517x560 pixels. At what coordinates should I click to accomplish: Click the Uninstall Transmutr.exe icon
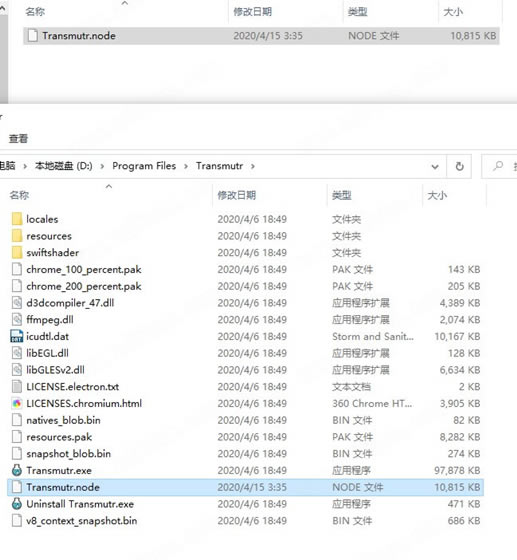pos(17,504)
